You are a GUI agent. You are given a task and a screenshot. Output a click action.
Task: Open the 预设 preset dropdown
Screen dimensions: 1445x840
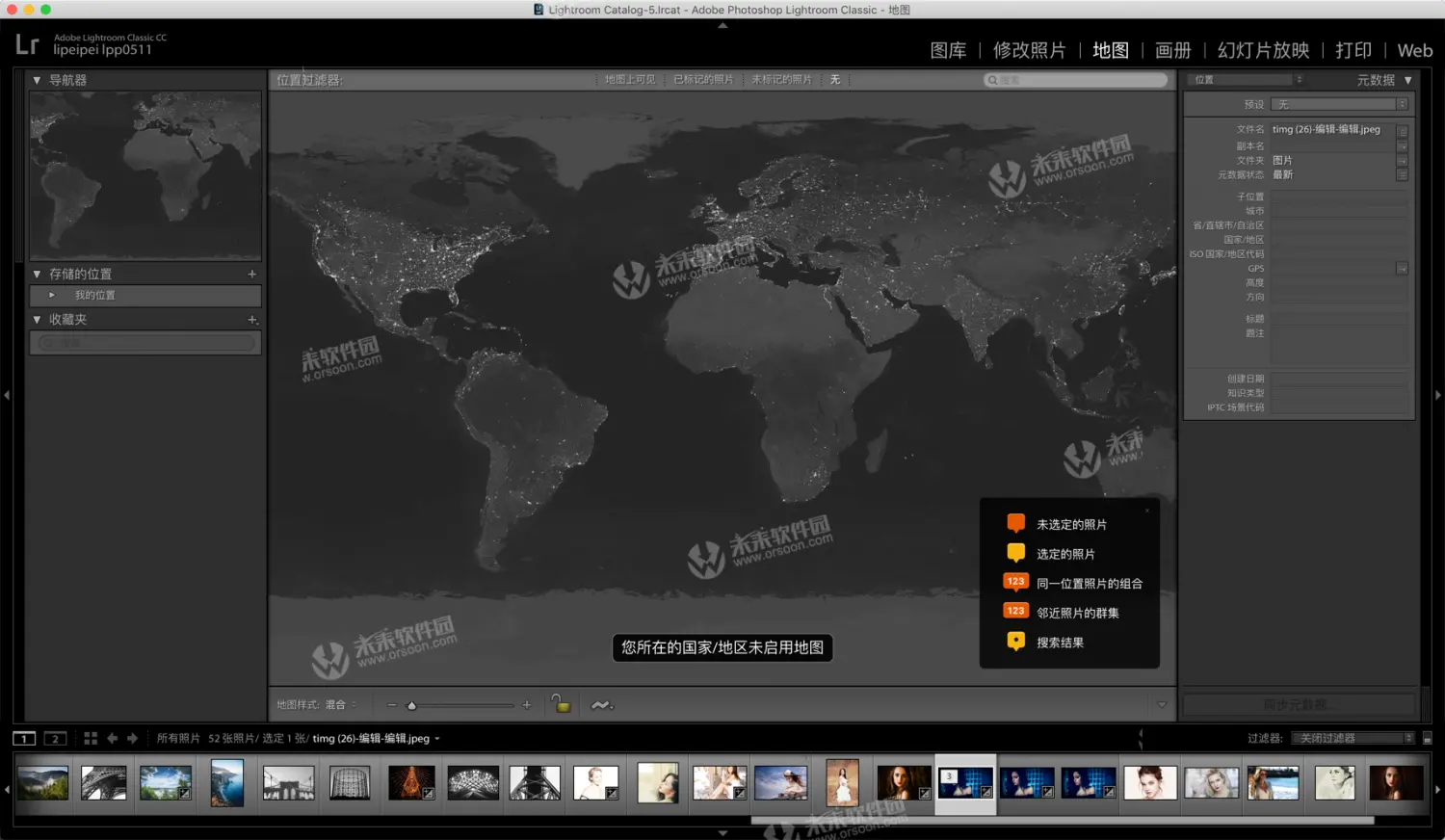[x=1339, y=104]
